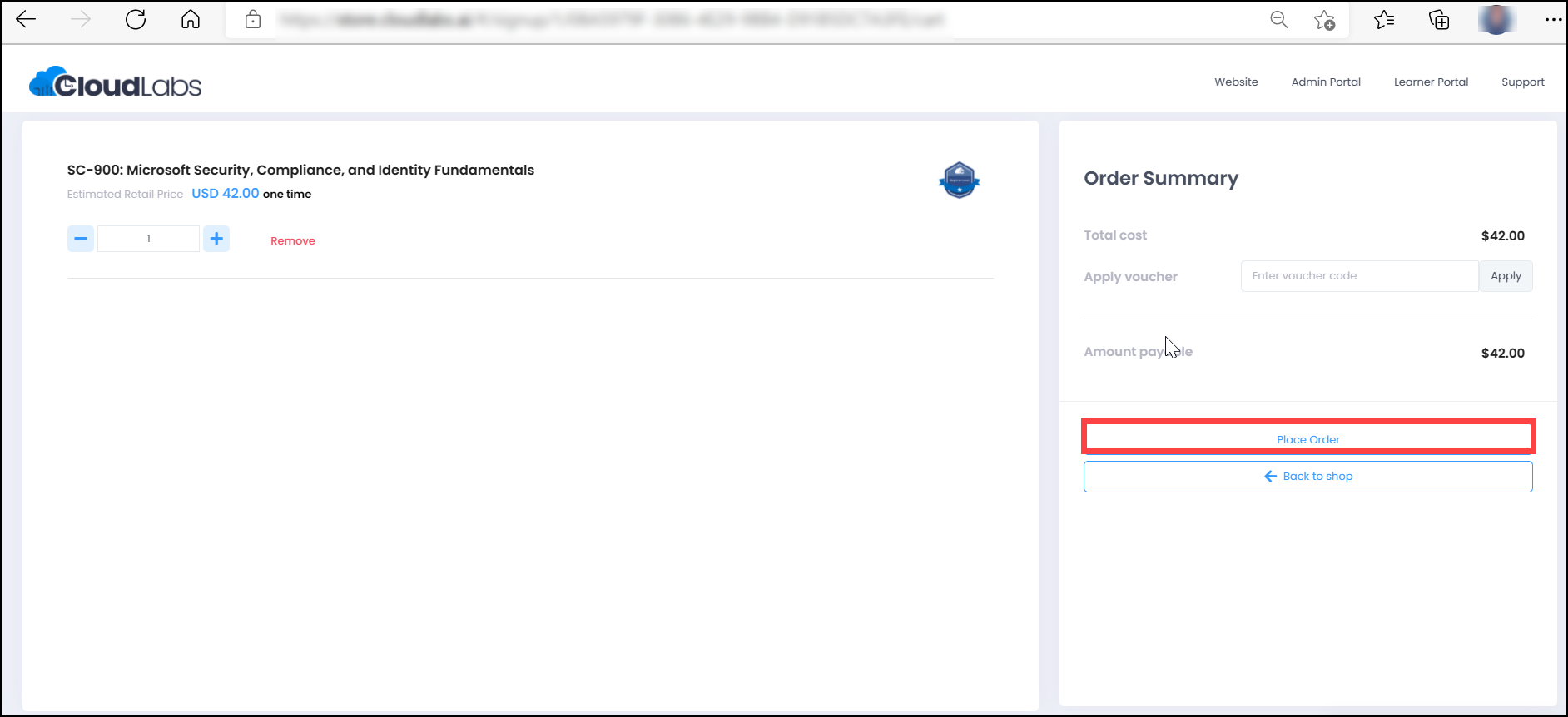1568x717 pixels.
Task: Add this page to favorites star icon
Action: coord(1324,20)
